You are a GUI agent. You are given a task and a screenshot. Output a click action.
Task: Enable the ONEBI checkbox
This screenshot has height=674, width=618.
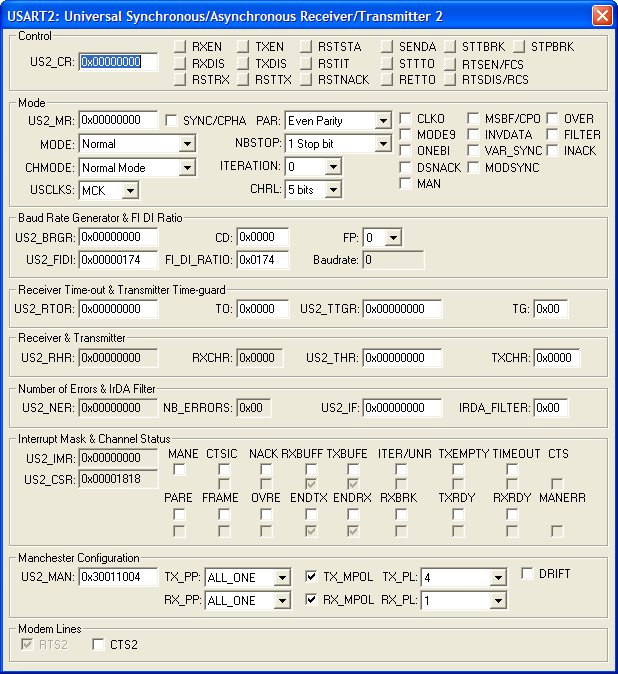pyautogui.click(x=405, y=150)
